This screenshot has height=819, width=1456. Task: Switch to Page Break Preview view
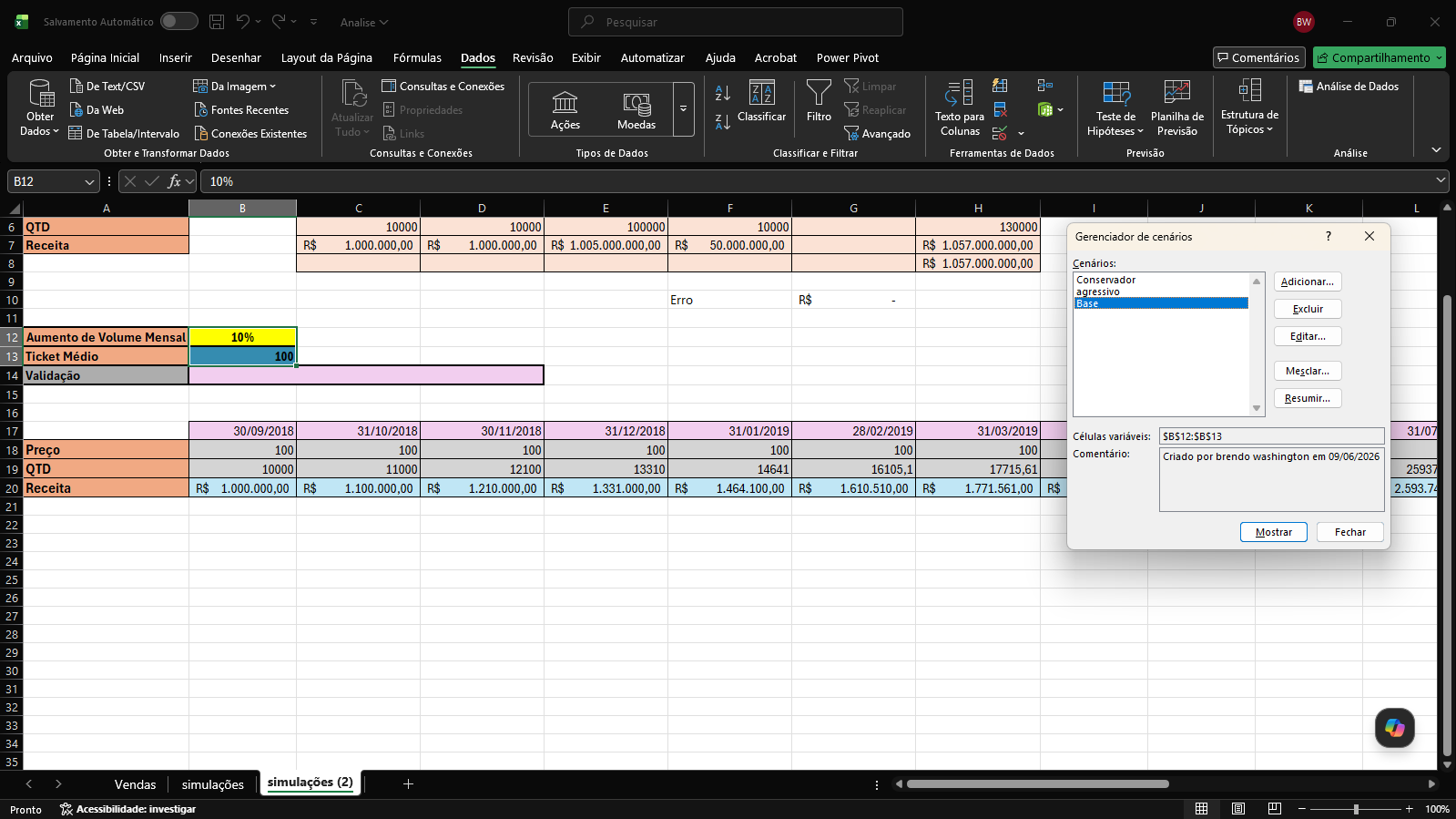[1275, 809]
